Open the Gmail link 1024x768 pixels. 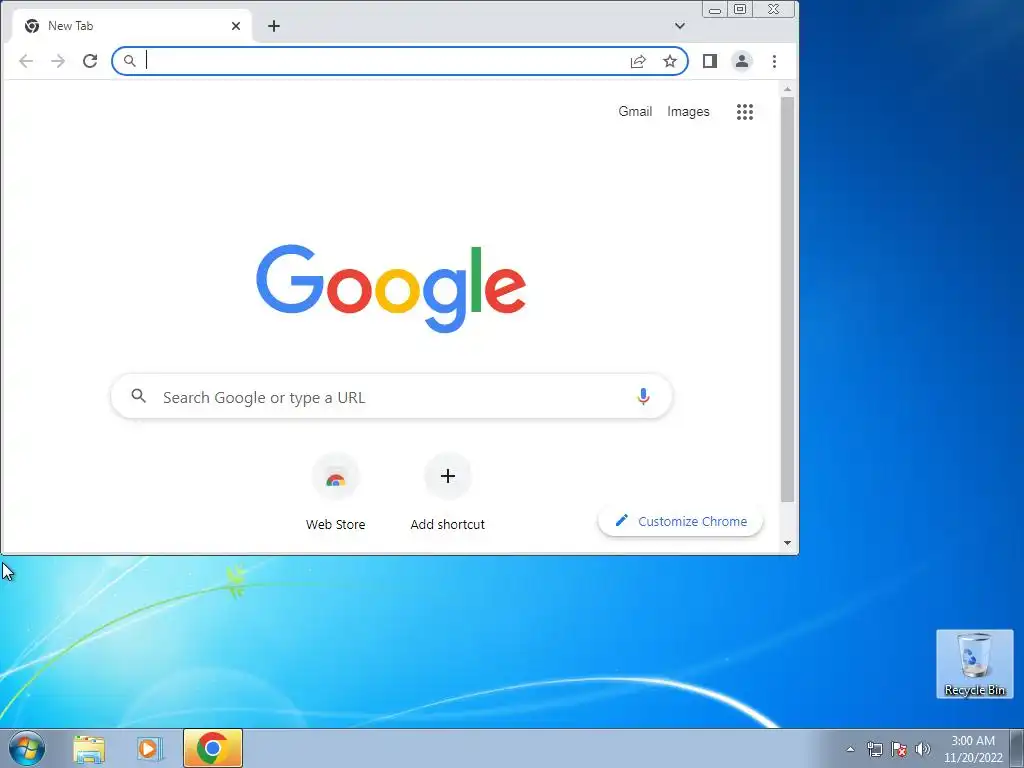pos(635,112)
